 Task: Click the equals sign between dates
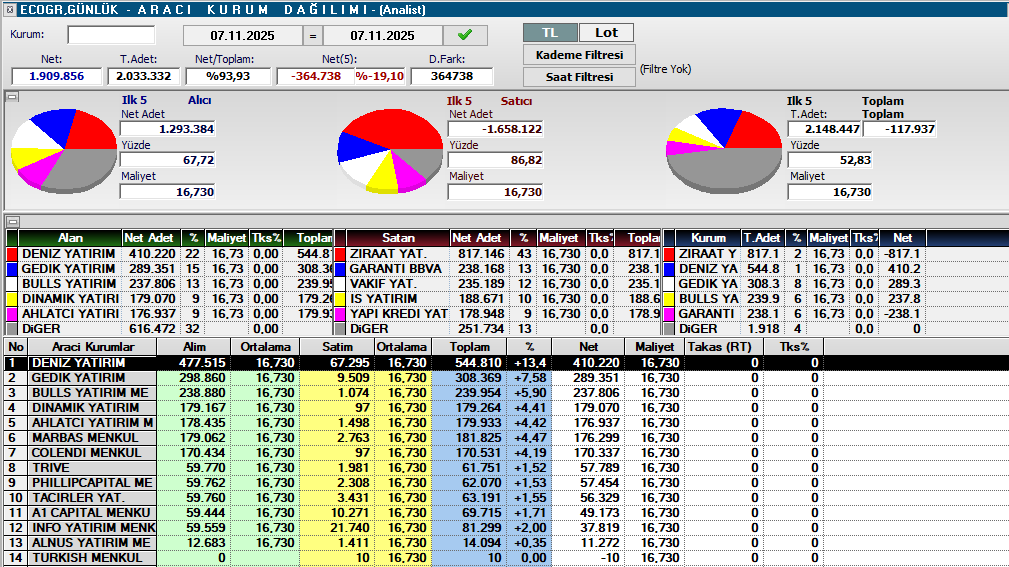[x=312, y=35]
